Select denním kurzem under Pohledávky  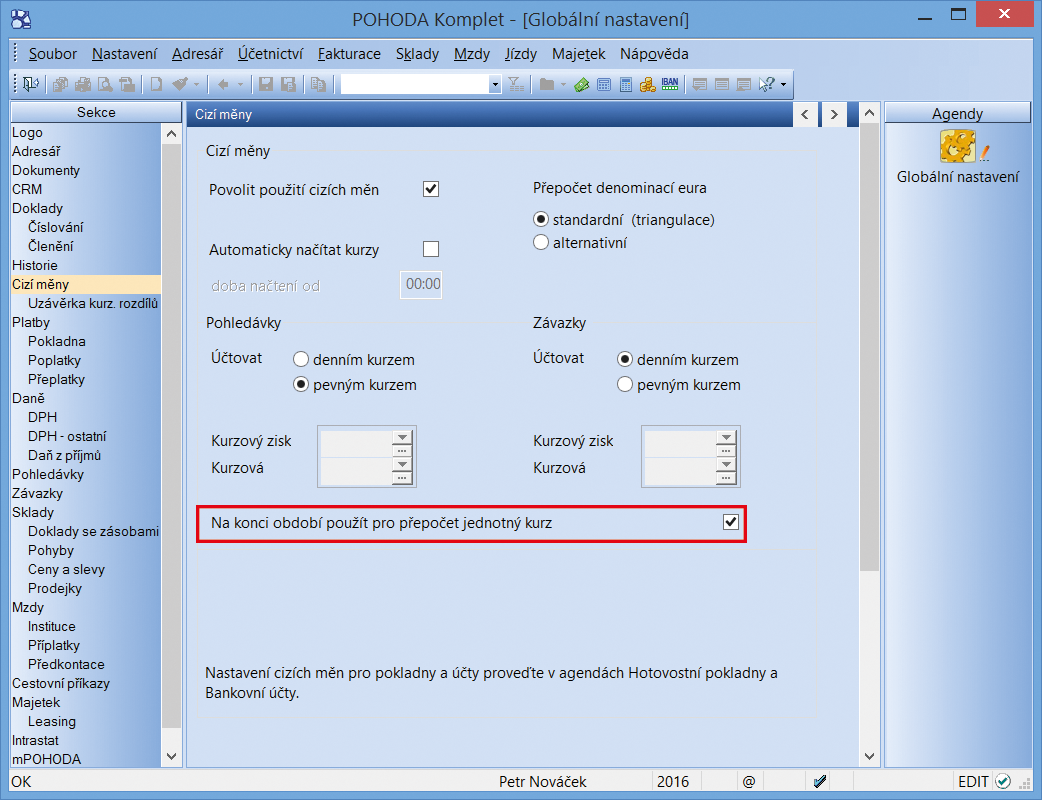tap(301, 359)
